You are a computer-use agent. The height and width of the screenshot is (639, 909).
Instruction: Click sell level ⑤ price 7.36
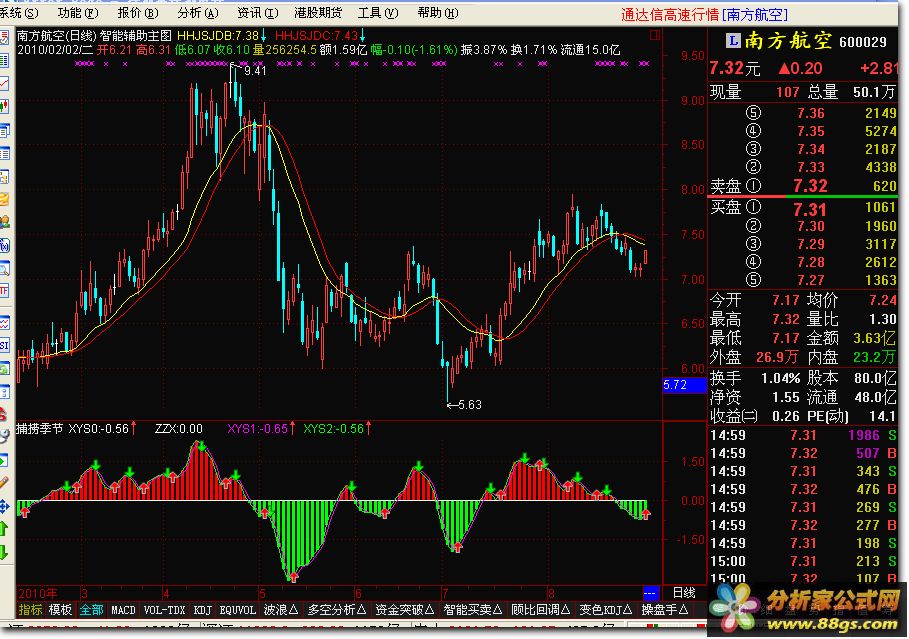click(x=810, y=113)
